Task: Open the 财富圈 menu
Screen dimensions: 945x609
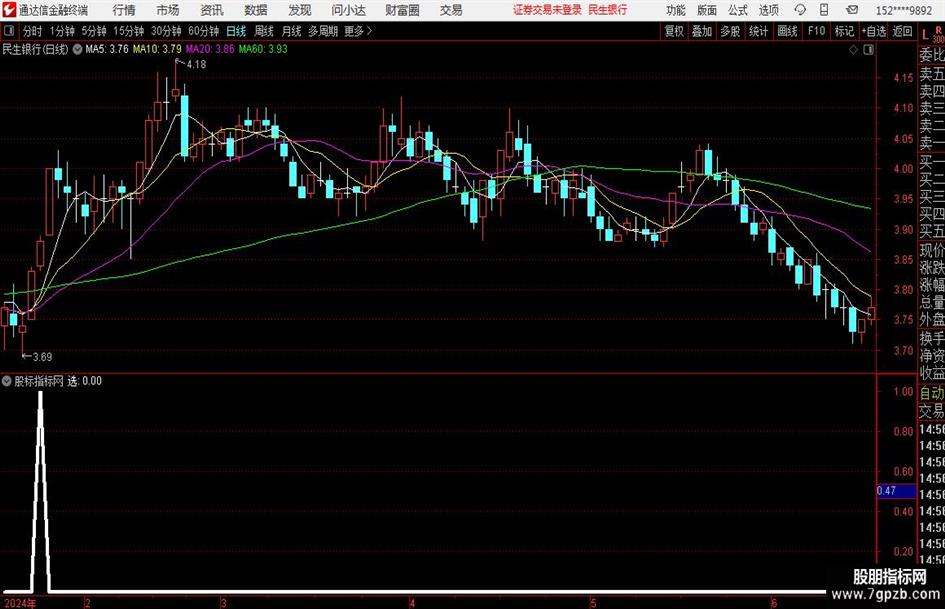Action: tap(403, 10)
